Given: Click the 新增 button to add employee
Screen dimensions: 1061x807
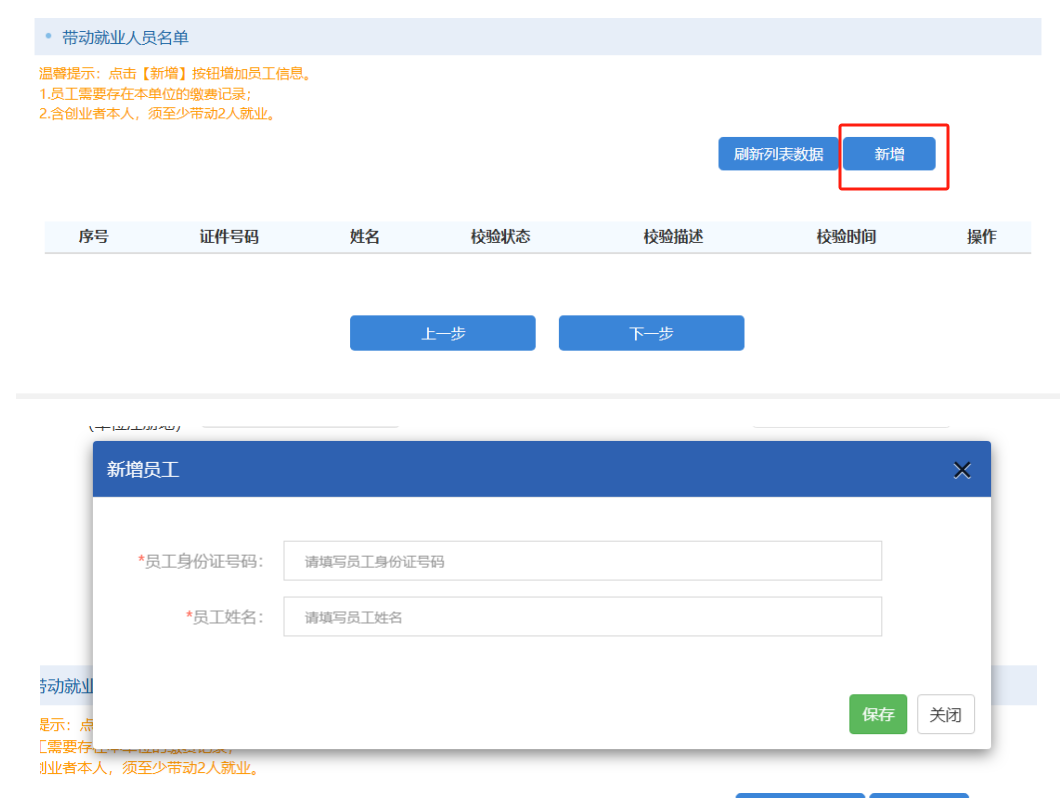Looking at the screenshot, I should pyautogui.click(x=889, y=154).
